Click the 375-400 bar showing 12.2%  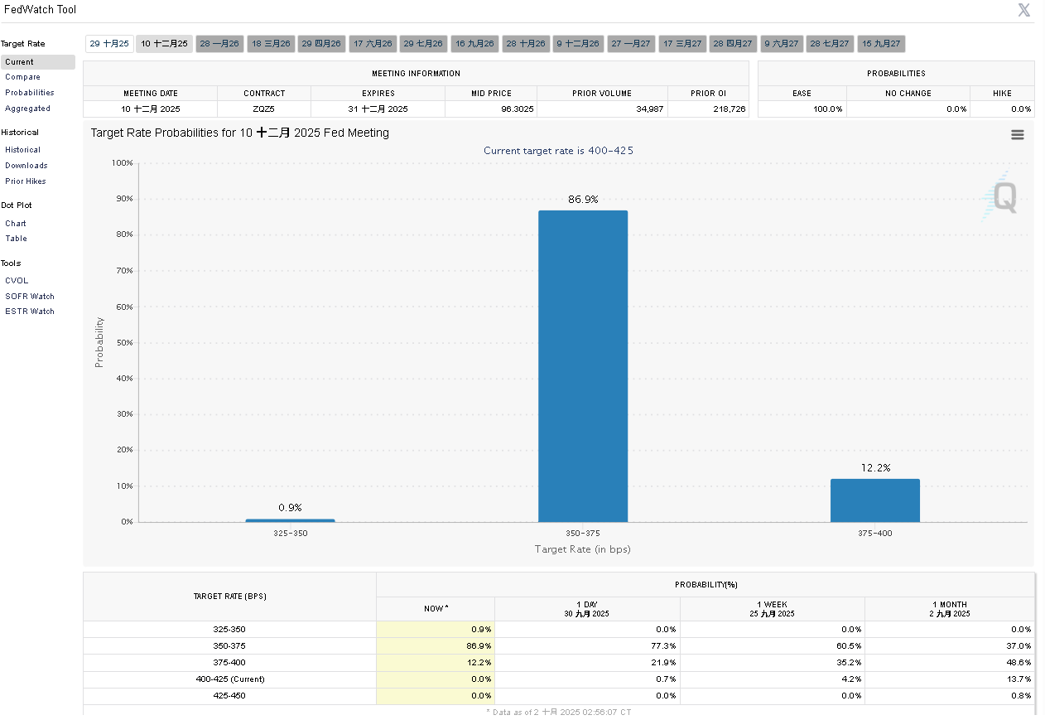[874, 500]
